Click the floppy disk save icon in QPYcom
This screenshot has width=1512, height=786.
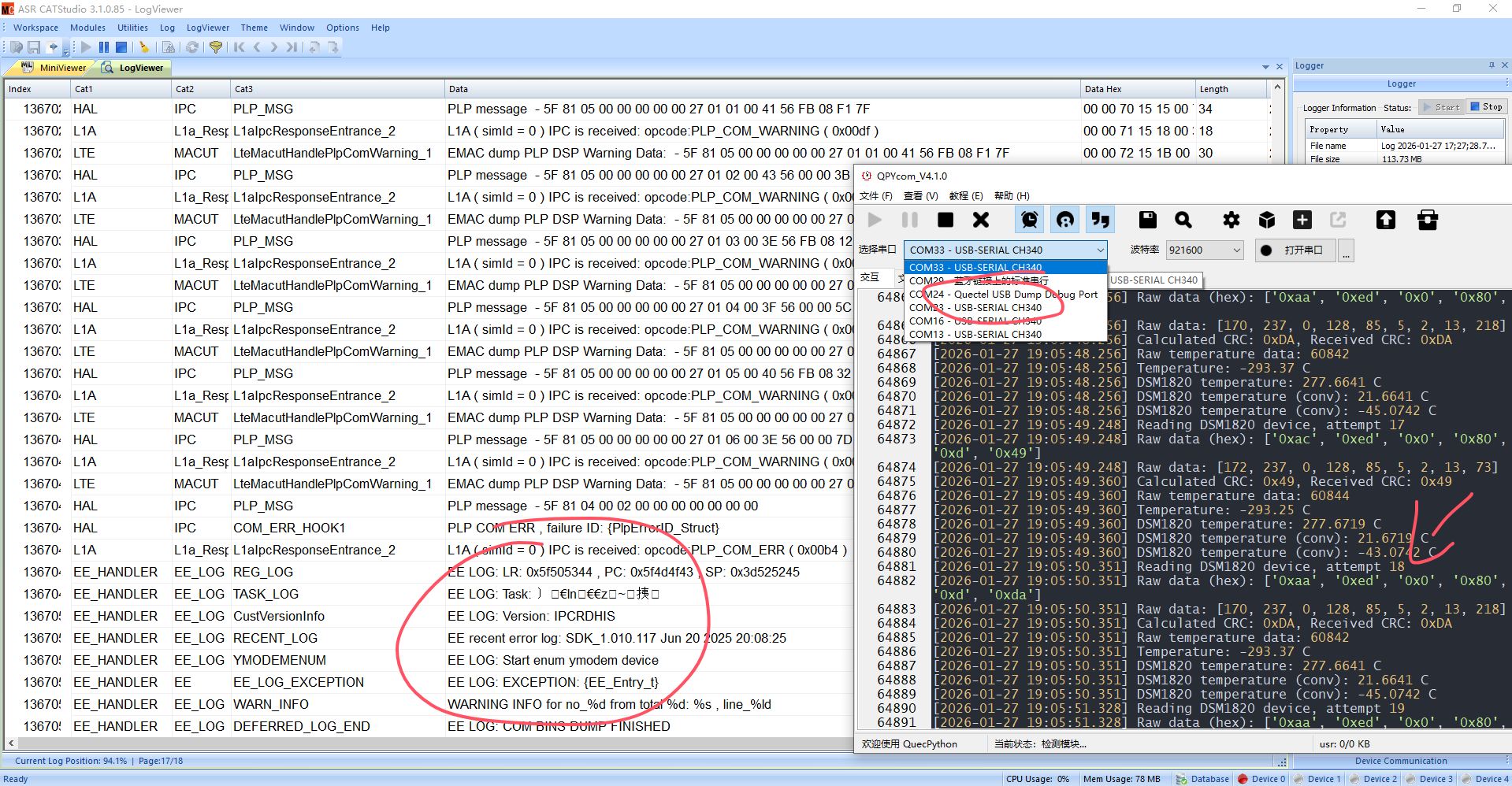[1148, 220]
